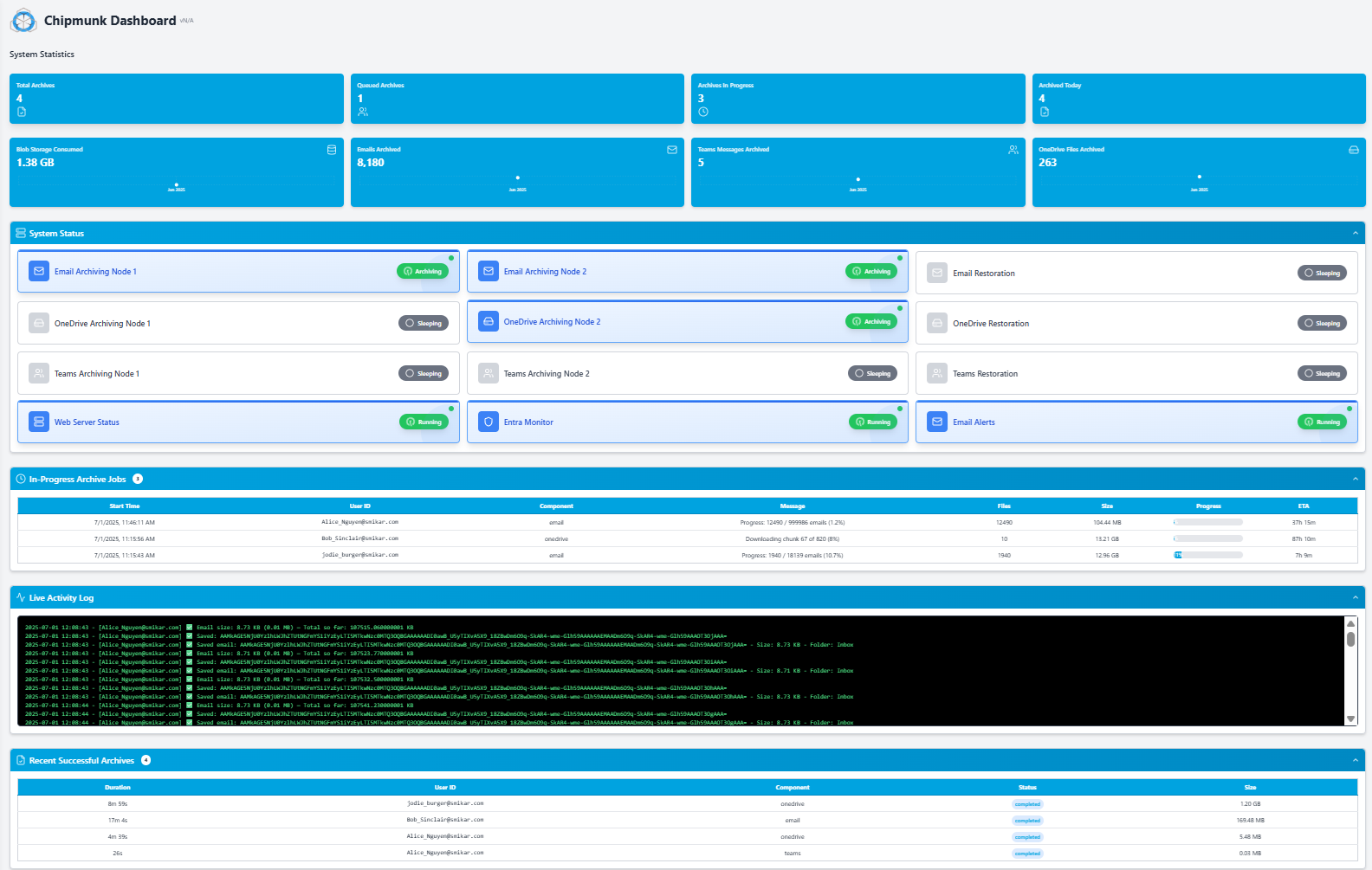The image size is (1372, 870).
Task: Collapse the Live Activity Log panel
Action: point(1355,597)
